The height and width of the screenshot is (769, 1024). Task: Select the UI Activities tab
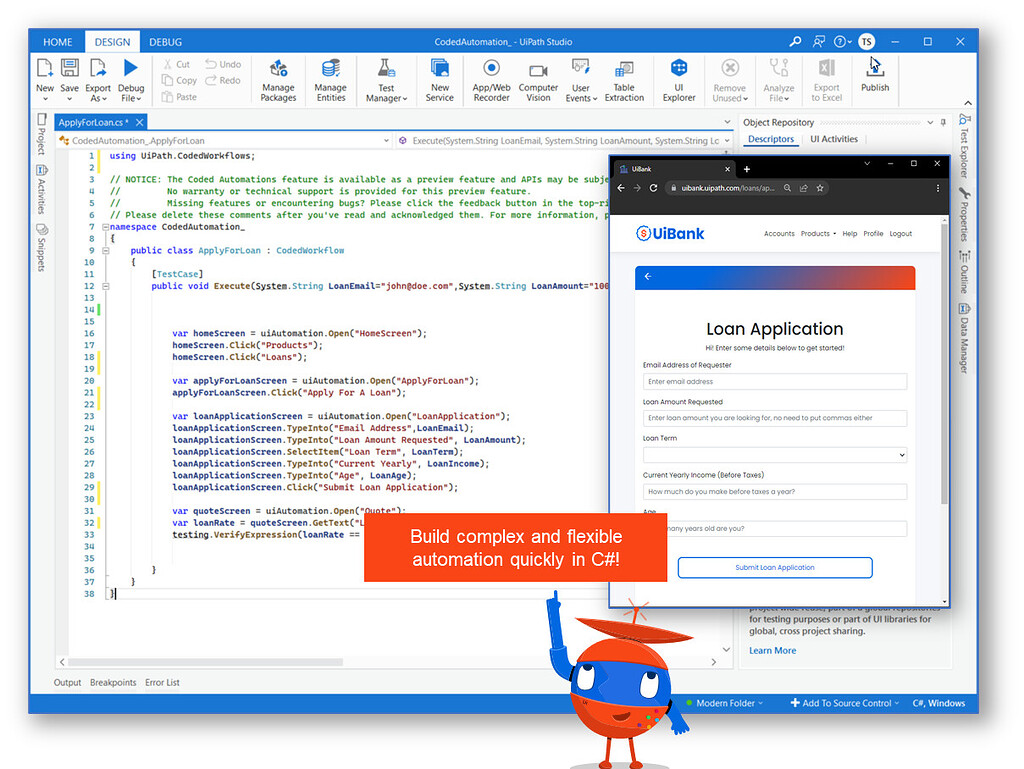click(x=834, y=139)
